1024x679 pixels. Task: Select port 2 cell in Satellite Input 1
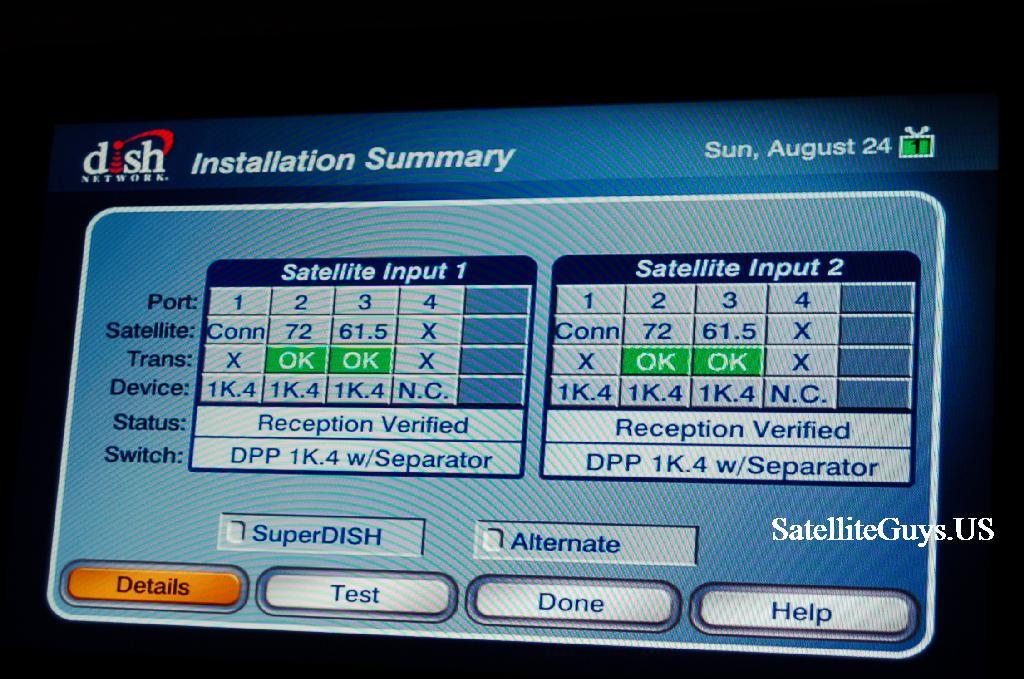click(301, 302)
